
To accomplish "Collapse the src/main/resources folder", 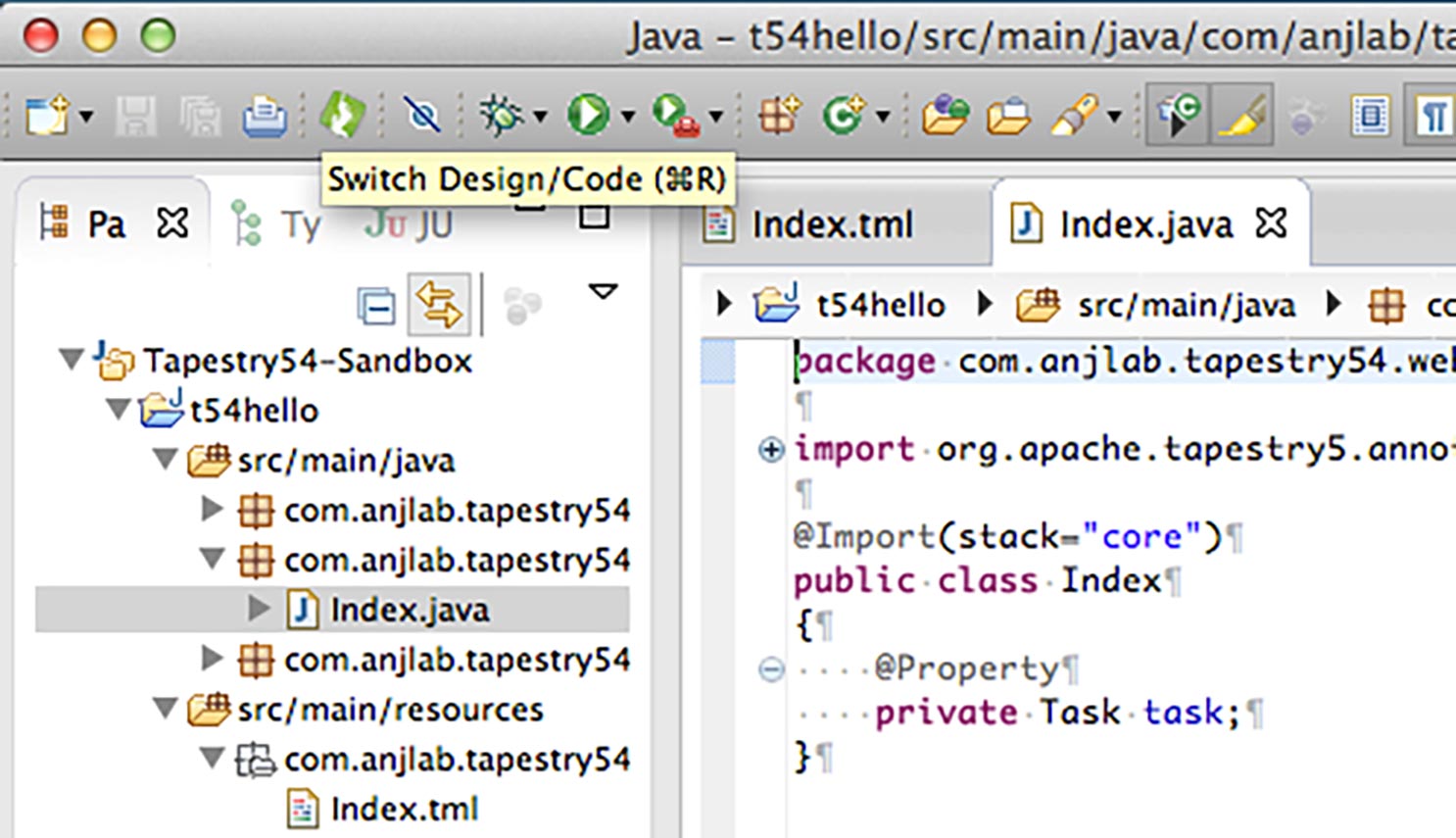I will 166,708.
